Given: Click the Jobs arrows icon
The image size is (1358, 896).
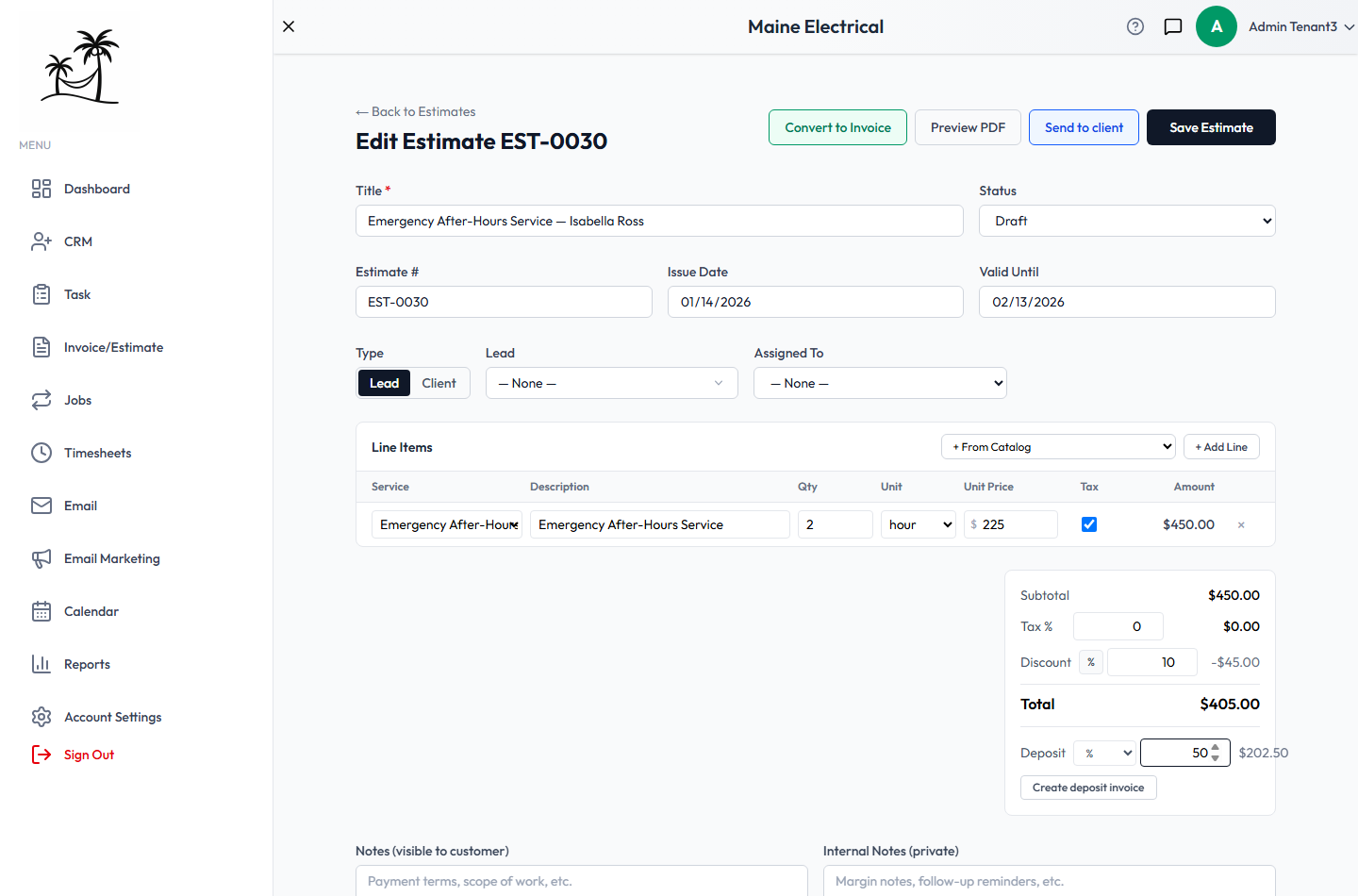Looking at the screenshot, I should (41, 400).
